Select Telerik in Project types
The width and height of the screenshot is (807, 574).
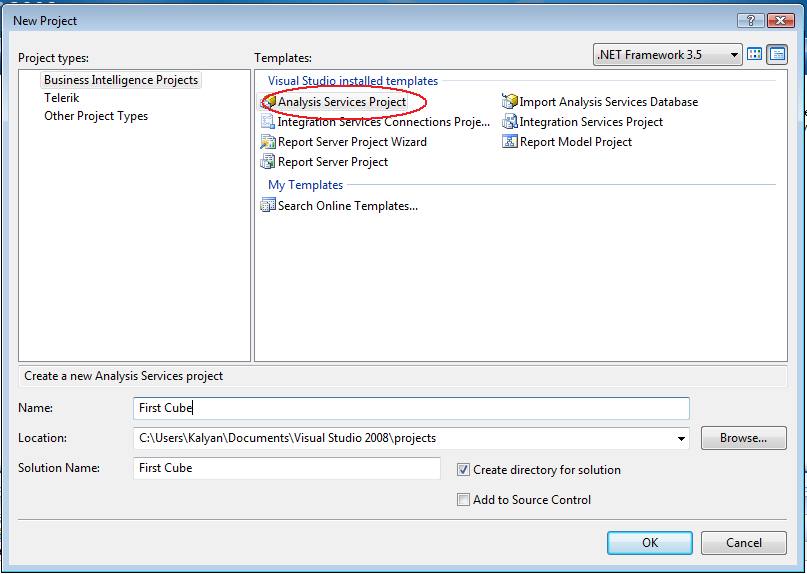click(62, 98)
